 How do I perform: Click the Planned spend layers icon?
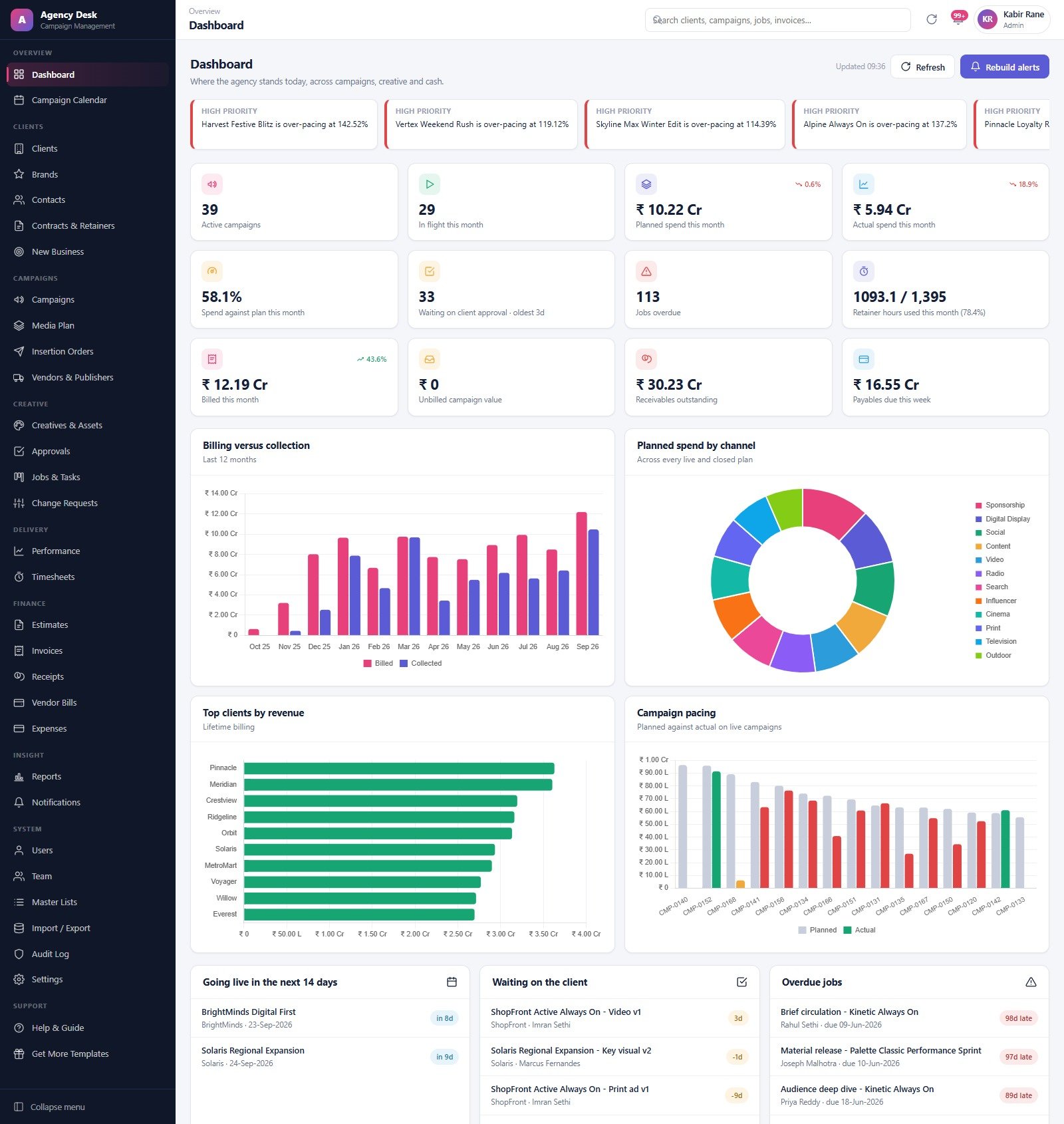[x=646, y=184]
